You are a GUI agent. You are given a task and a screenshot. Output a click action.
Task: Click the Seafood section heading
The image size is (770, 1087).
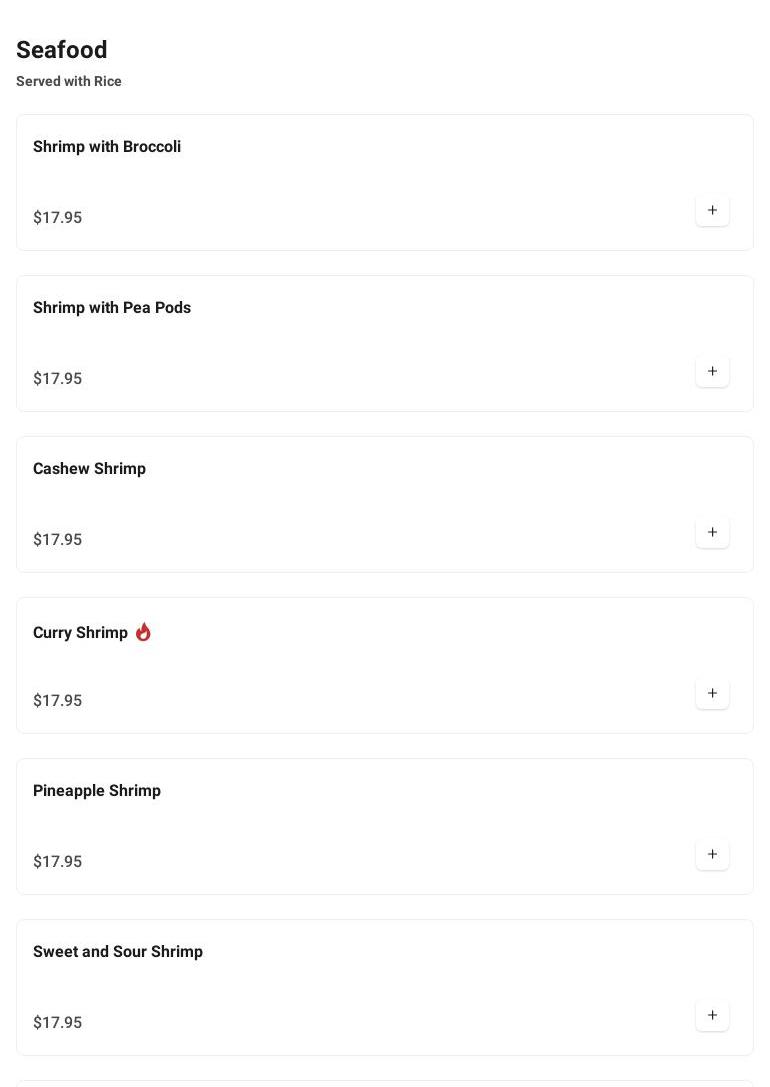tap(62, 50)
